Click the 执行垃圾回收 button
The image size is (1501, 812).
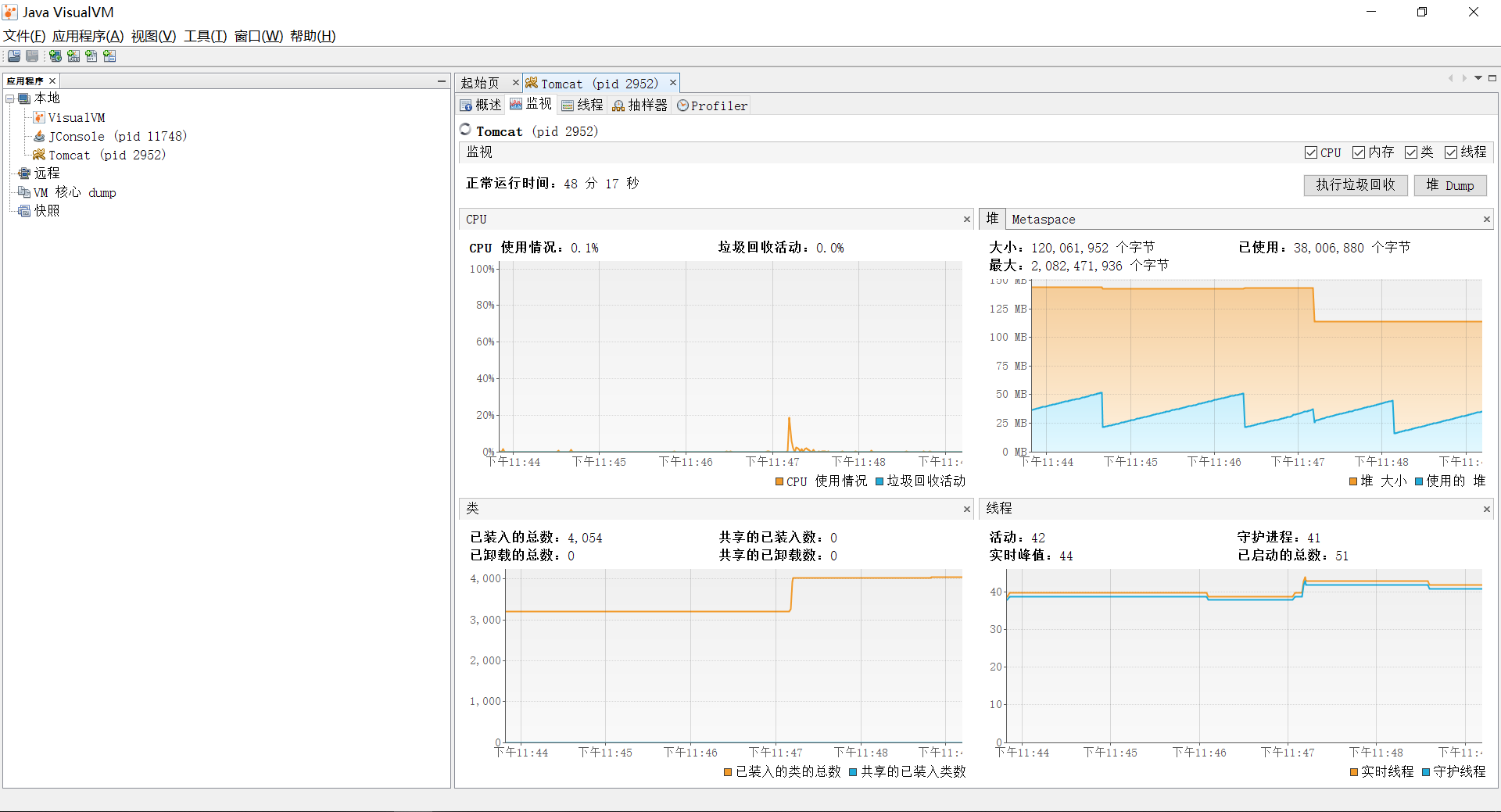click(1356, 185)
